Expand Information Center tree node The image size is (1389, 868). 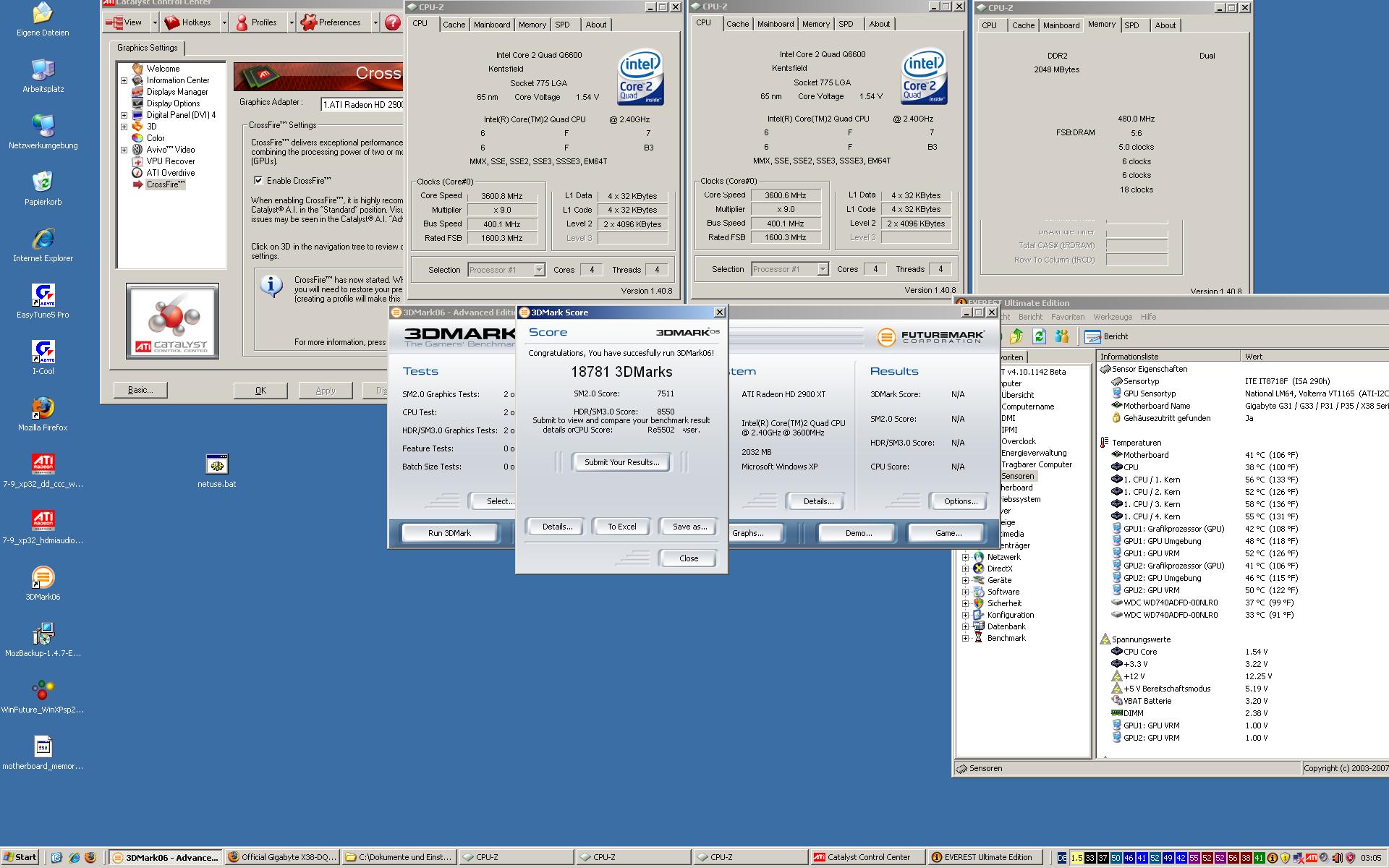point(124,80)
